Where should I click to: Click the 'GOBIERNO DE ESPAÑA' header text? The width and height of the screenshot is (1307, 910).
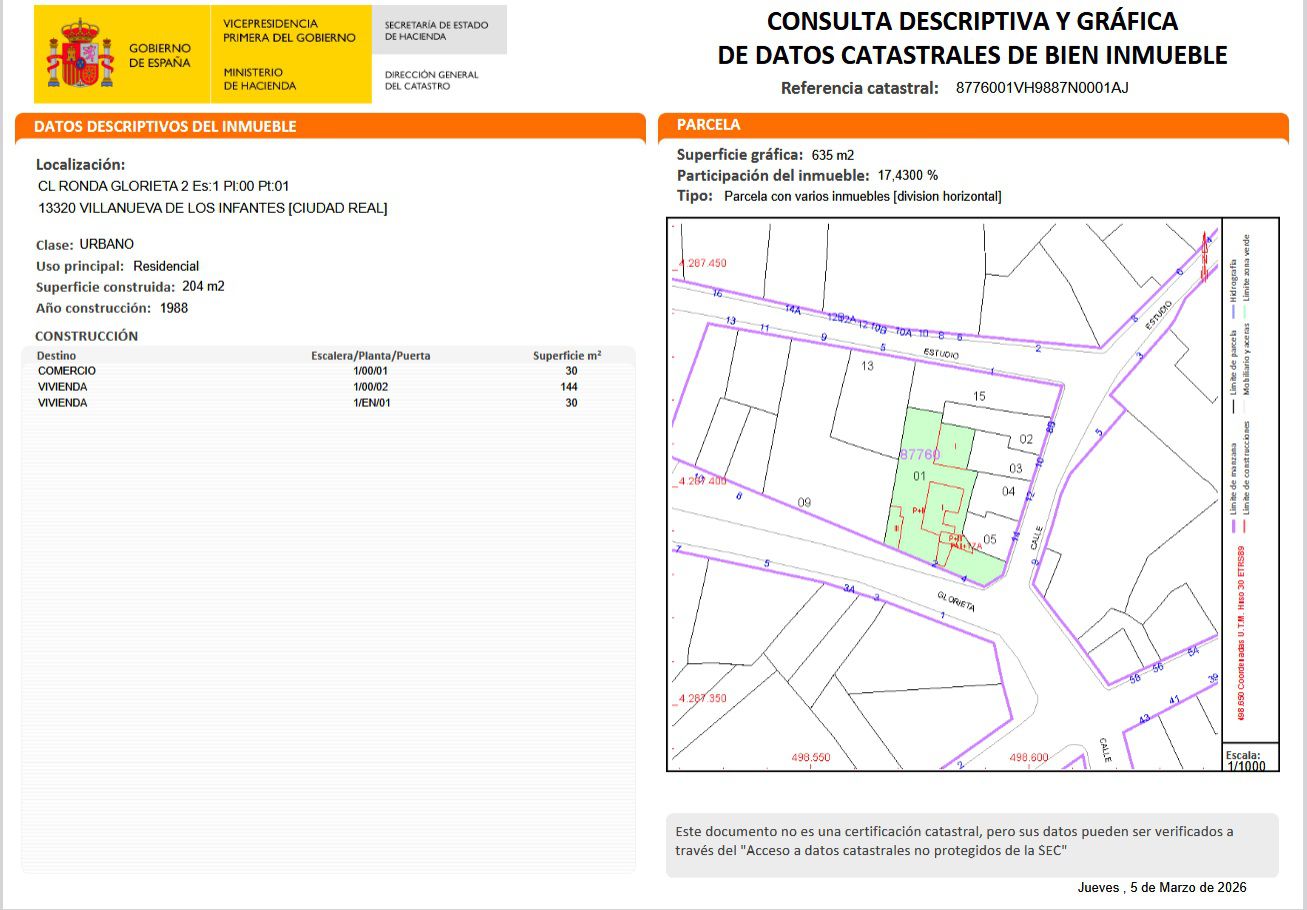pos(160,55)
